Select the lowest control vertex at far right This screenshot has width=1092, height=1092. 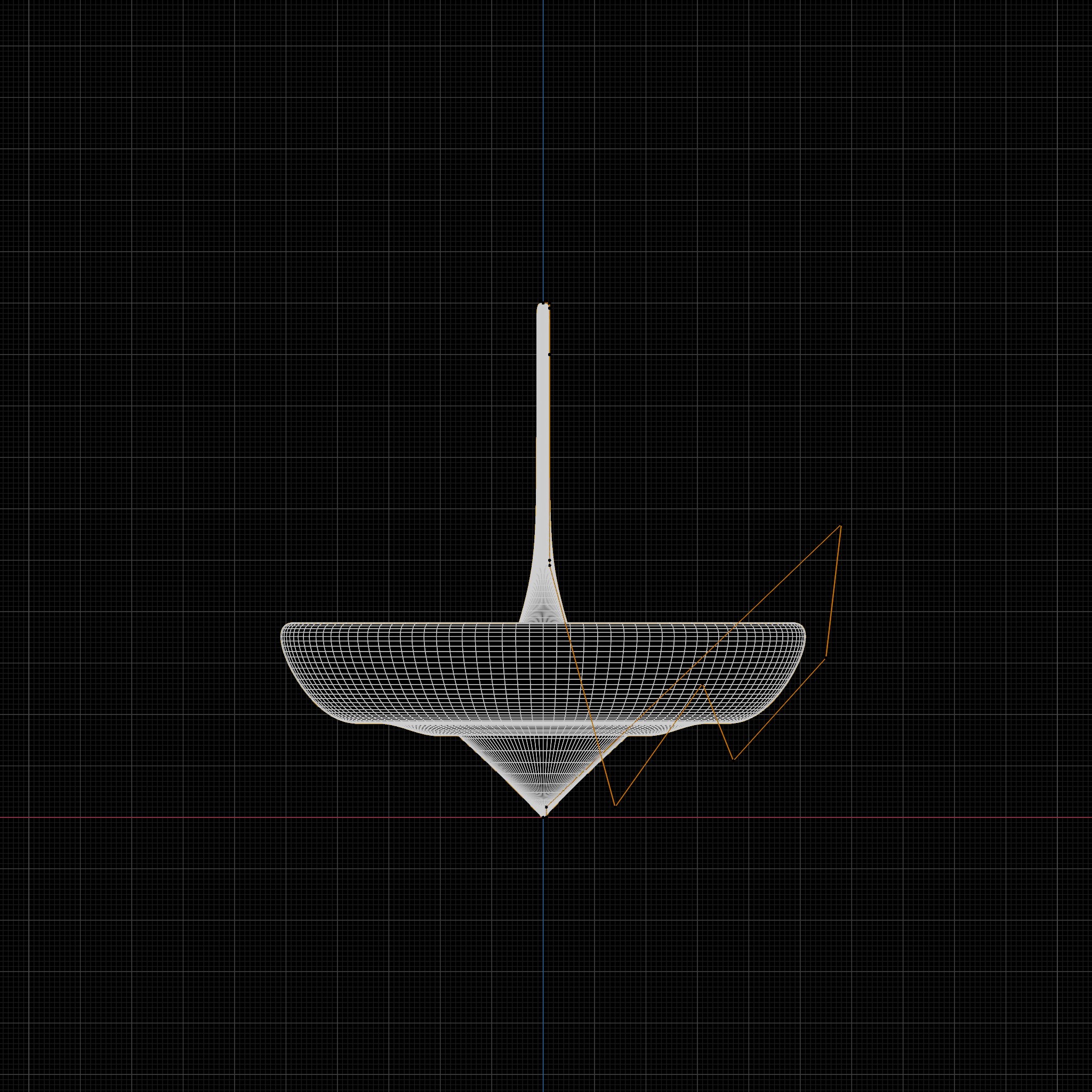pyautogui.click(x=733, y=759)
